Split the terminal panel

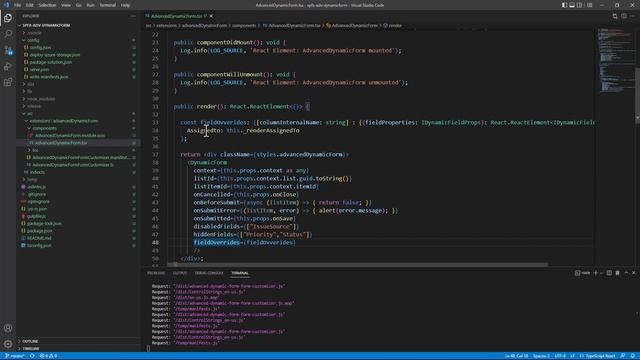coord(609,273)
